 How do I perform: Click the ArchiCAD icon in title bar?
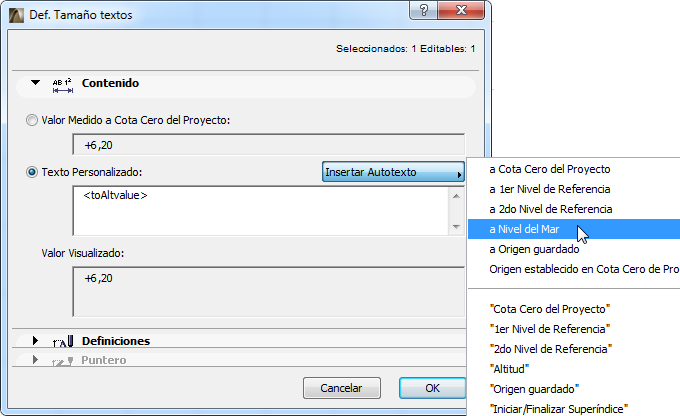click(16, 15)
